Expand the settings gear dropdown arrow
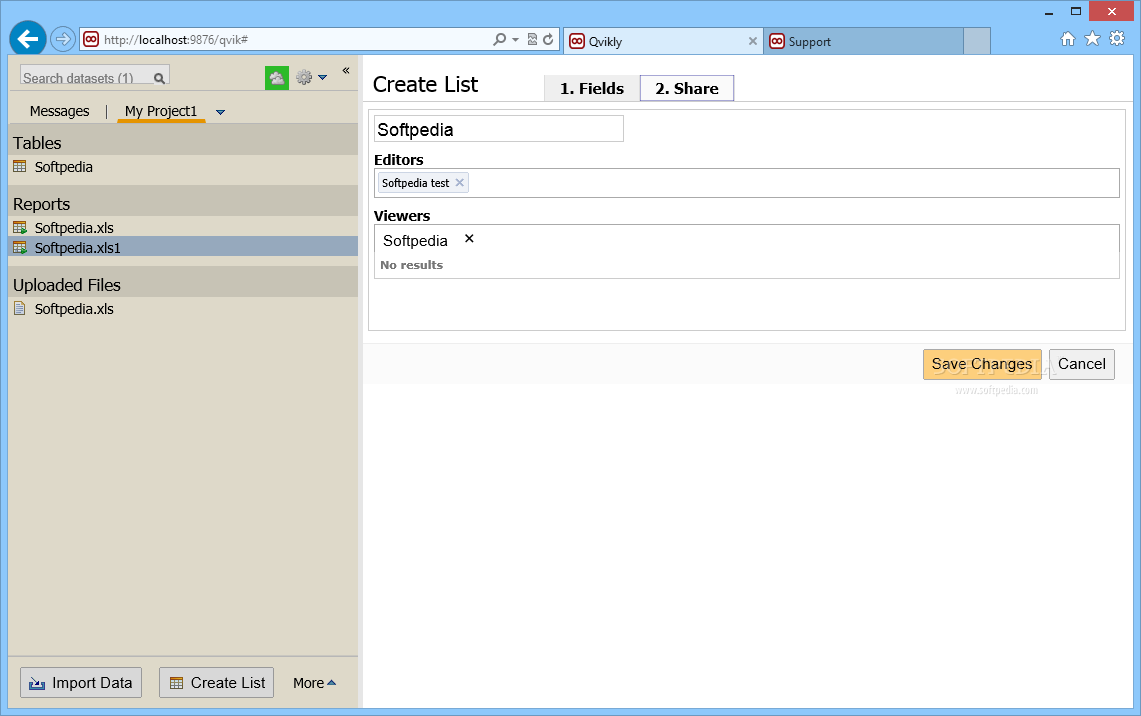This screenshot has height=716, width=1141. point(322,77)
